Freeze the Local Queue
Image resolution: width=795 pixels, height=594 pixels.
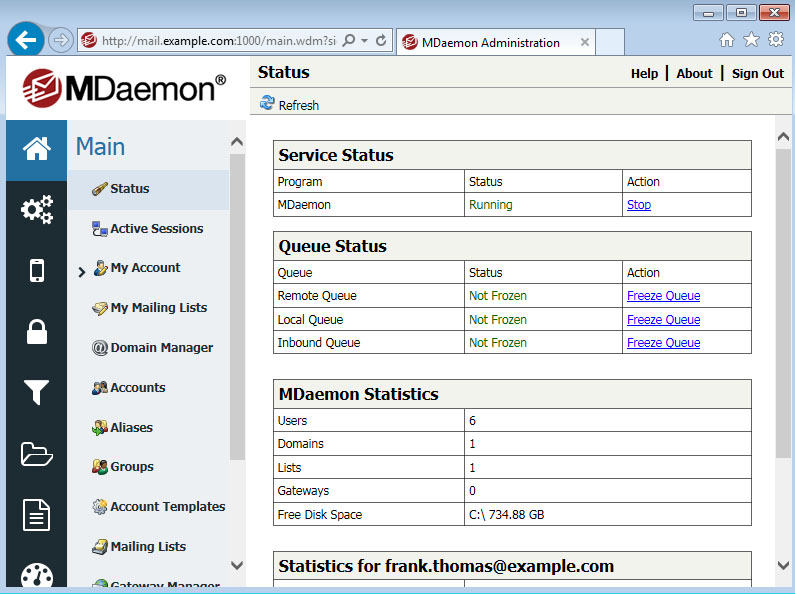pyautogui.click(x=663, y=320)
